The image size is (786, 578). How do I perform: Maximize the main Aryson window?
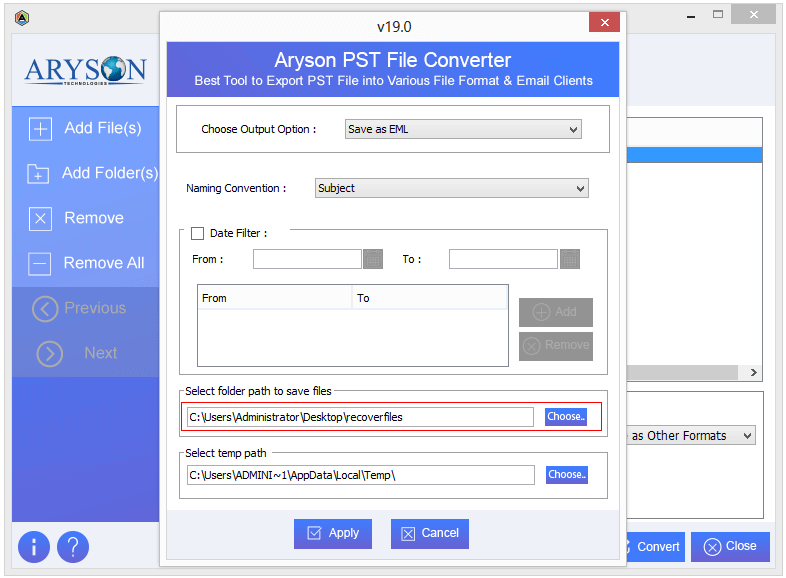tap(718, 15)
